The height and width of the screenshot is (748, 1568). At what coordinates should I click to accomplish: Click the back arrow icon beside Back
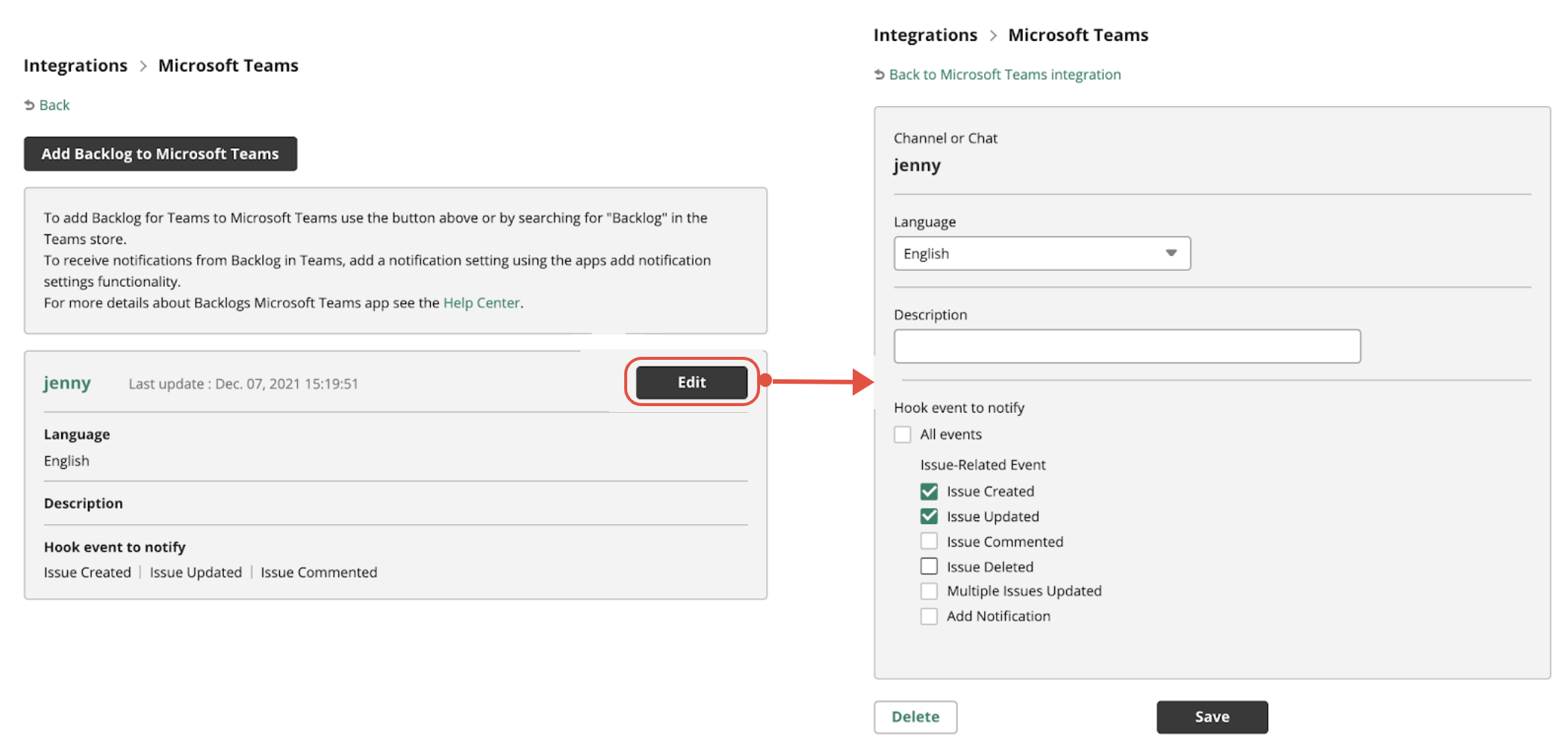[x=30, y=105]
